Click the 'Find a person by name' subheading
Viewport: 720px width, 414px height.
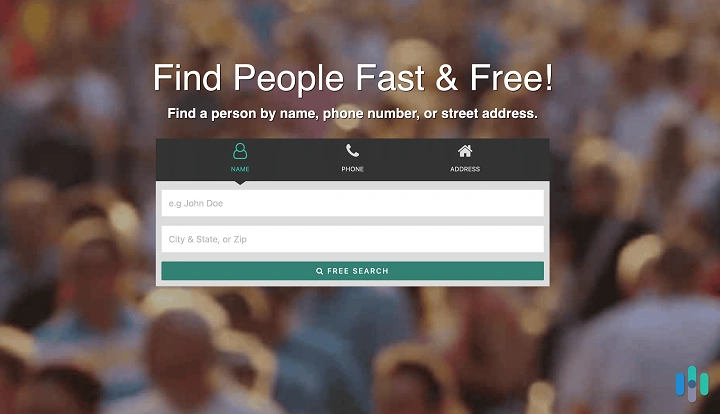tap(352, 113)
